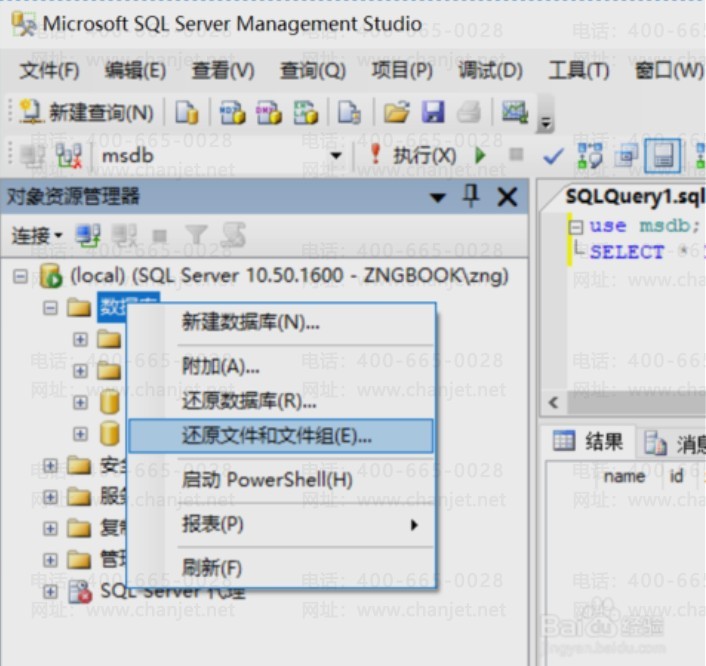Expand the second subfolder under 数据库
The height and width of the screenshot is (666, 706).
point(80,371)
